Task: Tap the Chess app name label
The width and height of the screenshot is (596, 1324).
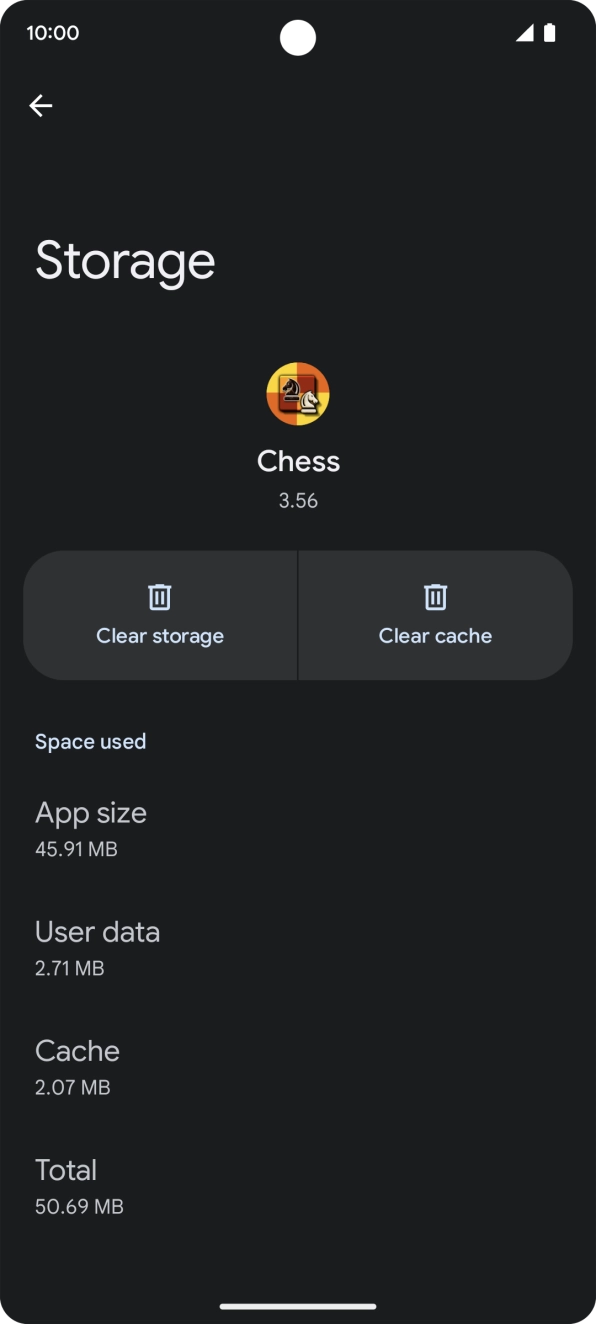Action: [x=298, y=461]
